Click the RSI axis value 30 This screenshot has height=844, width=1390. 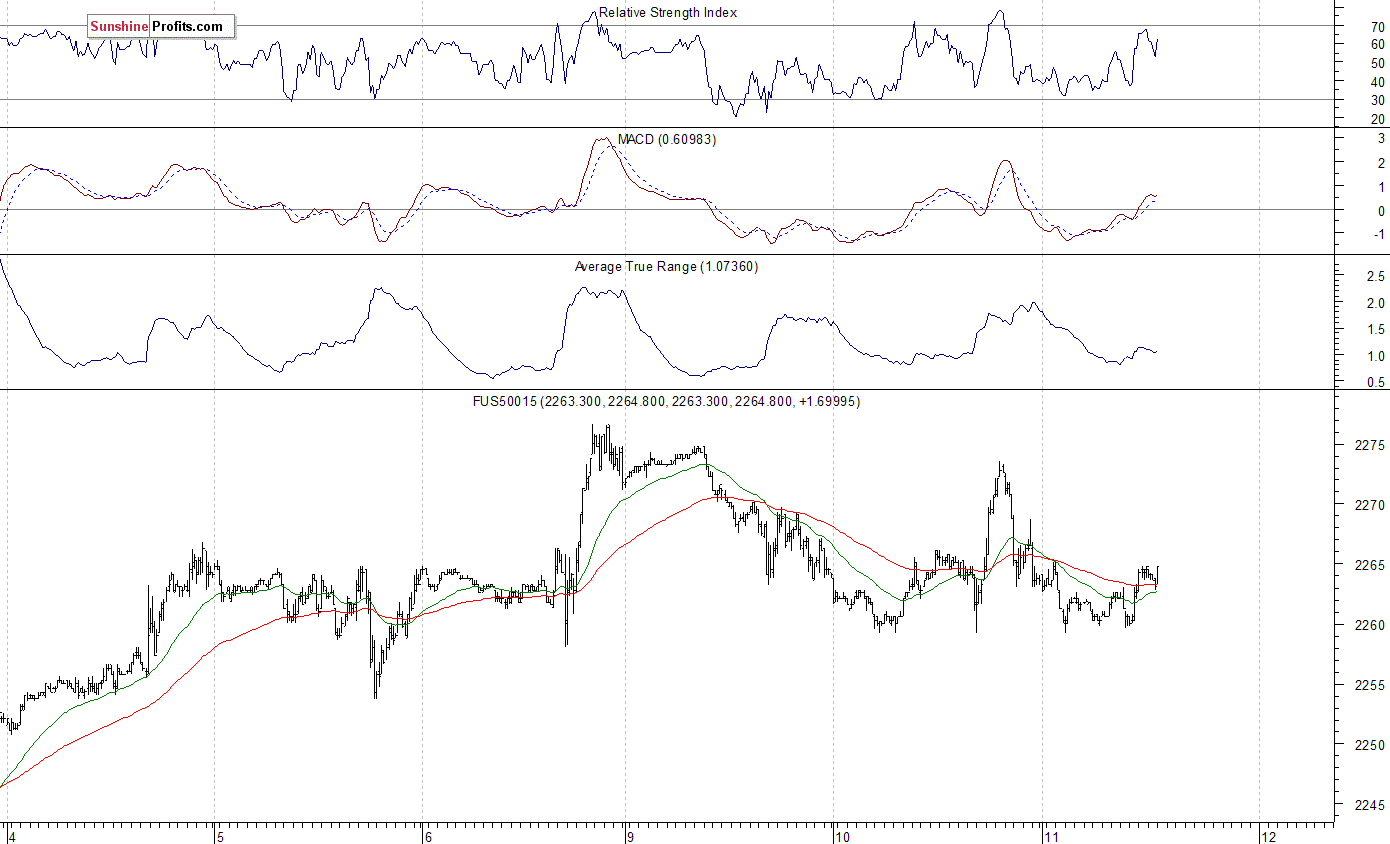1377,100
